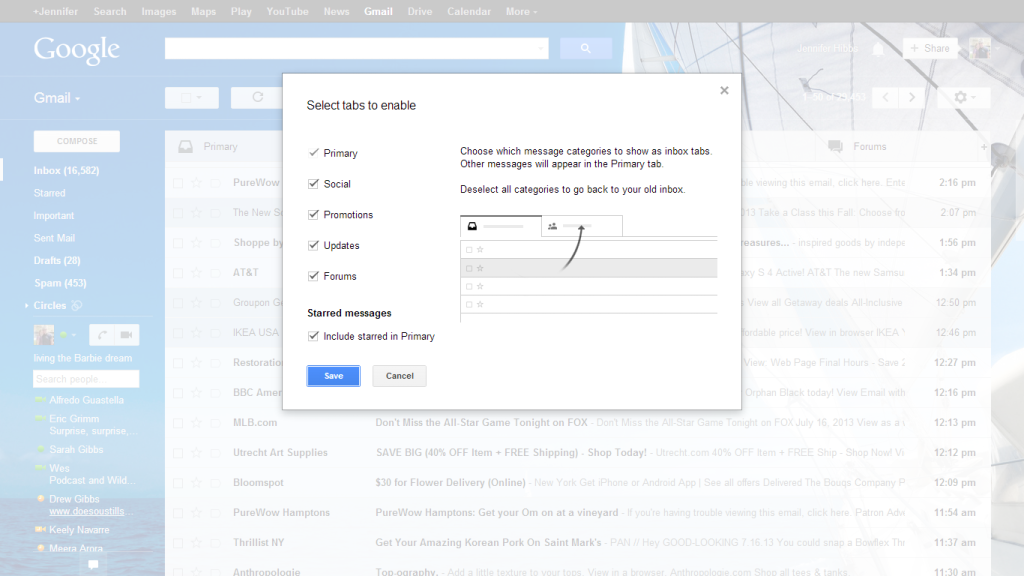Expand the Circles label list
1024x576 pixels.
click(26, 306)
